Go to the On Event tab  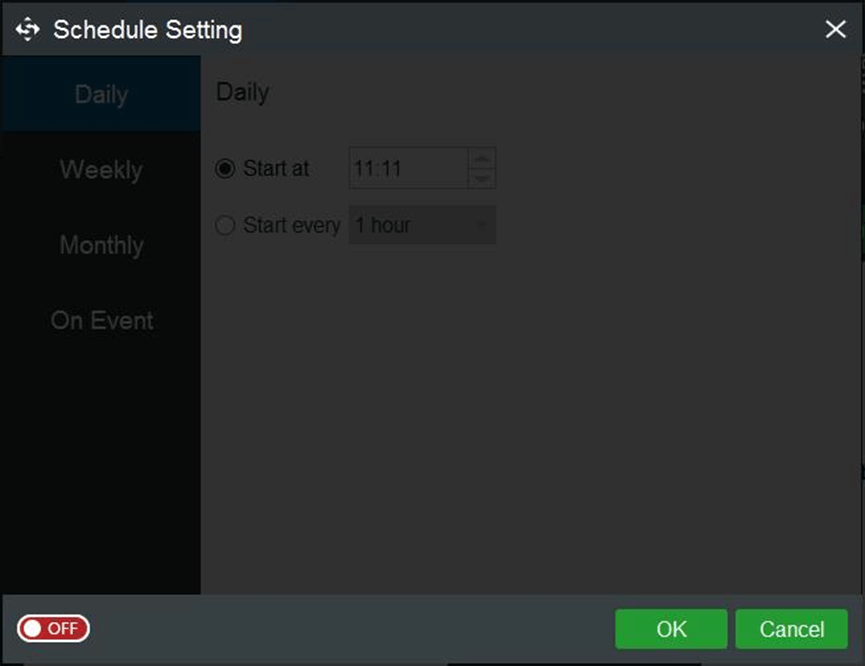coord(101,321)
